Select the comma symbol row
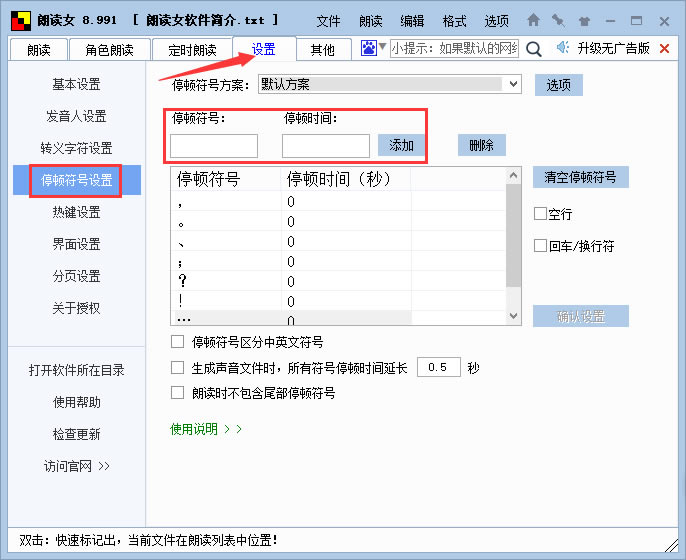This screenshot has height=560, width=686. click(338, 202)
